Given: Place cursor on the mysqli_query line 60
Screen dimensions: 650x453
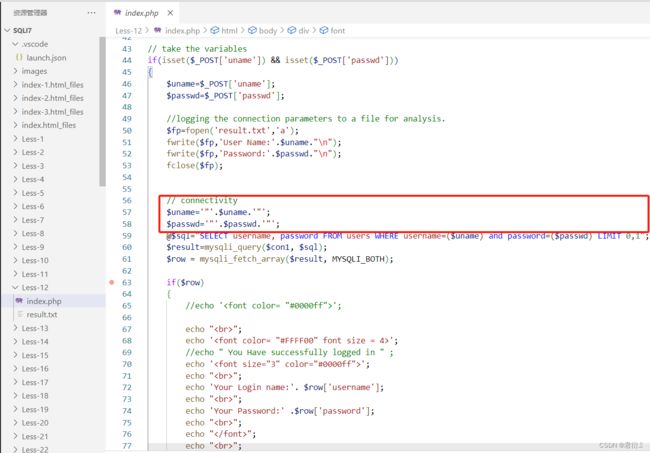Looking at the screenshot, I should [247, 247].
